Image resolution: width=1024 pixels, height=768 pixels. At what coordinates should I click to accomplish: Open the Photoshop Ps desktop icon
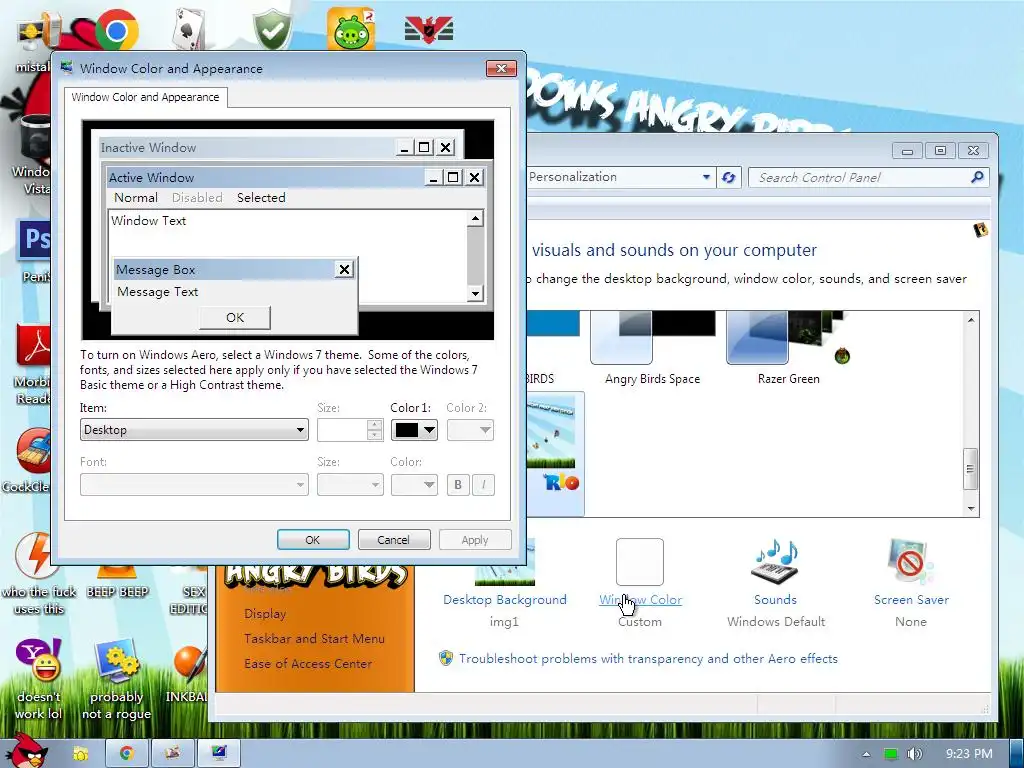(x=34, y=239)
